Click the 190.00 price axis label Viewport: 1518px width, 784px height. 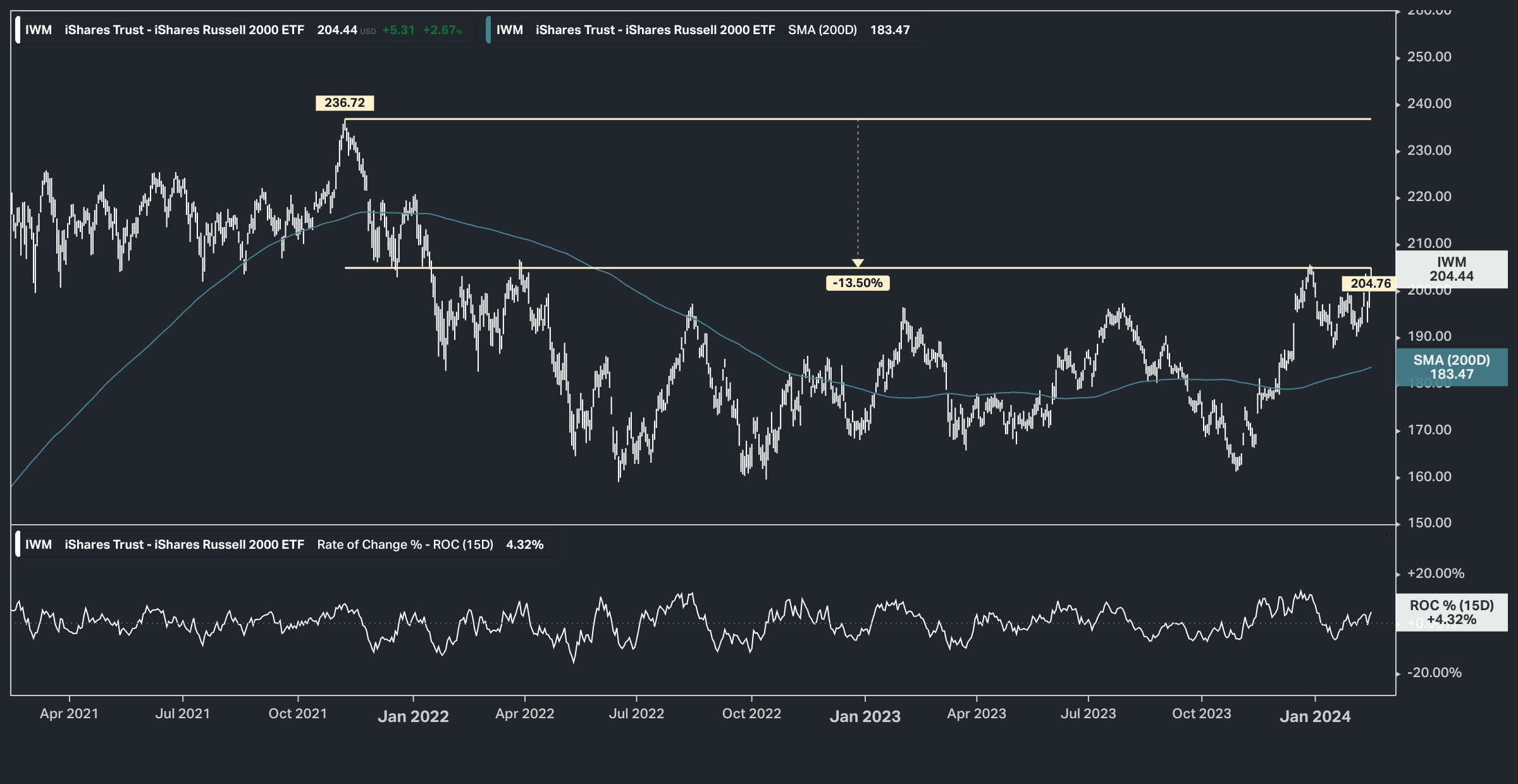[x=1429, y=336]
